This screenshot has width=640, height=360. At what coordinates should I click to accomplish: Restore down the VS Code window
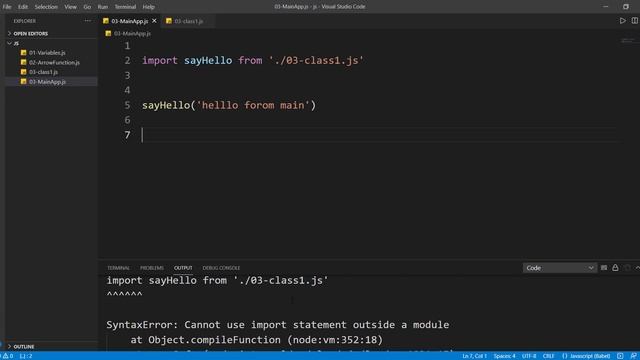click(x=626, y=7)
